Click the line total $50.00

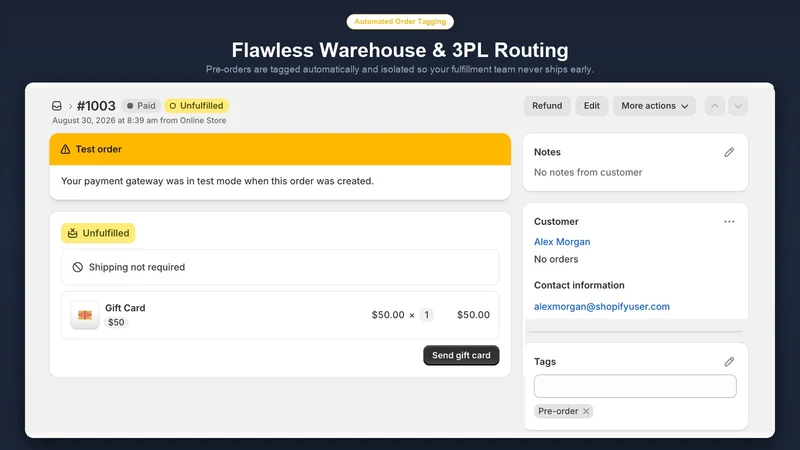pyautogui.click(x=473, y=315)
